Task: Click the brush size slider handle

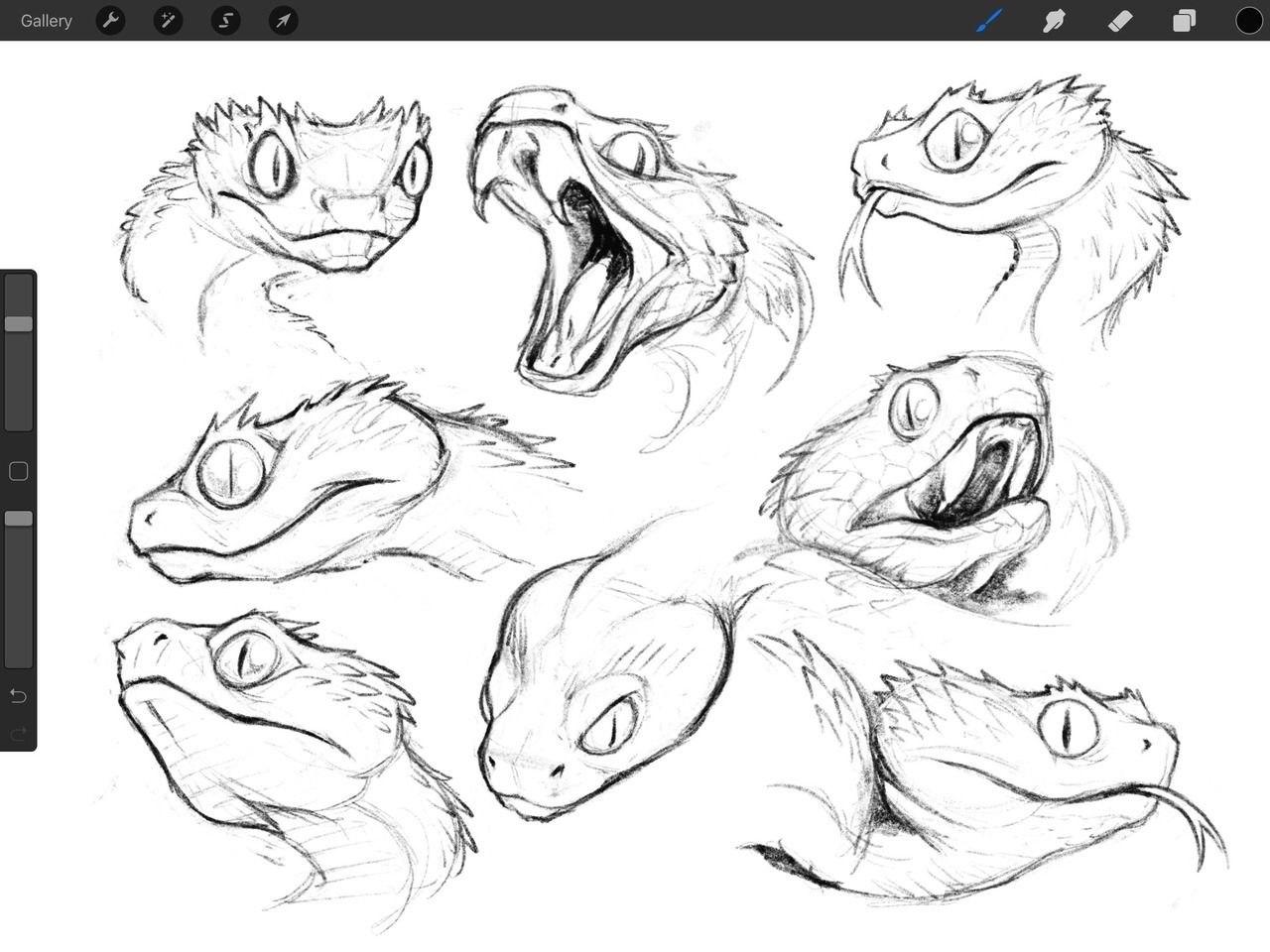Action: (x=19, y=324)
